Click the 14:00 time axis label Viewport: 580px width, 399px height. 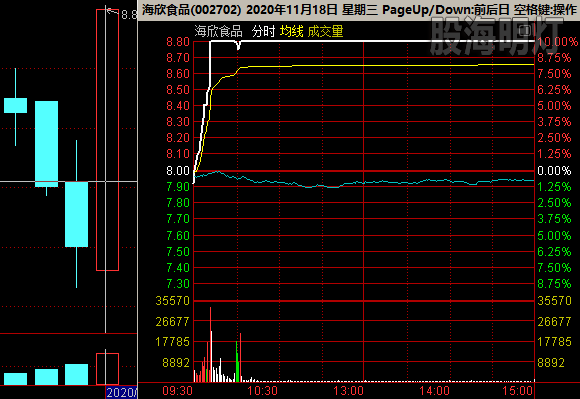point(434,391)
